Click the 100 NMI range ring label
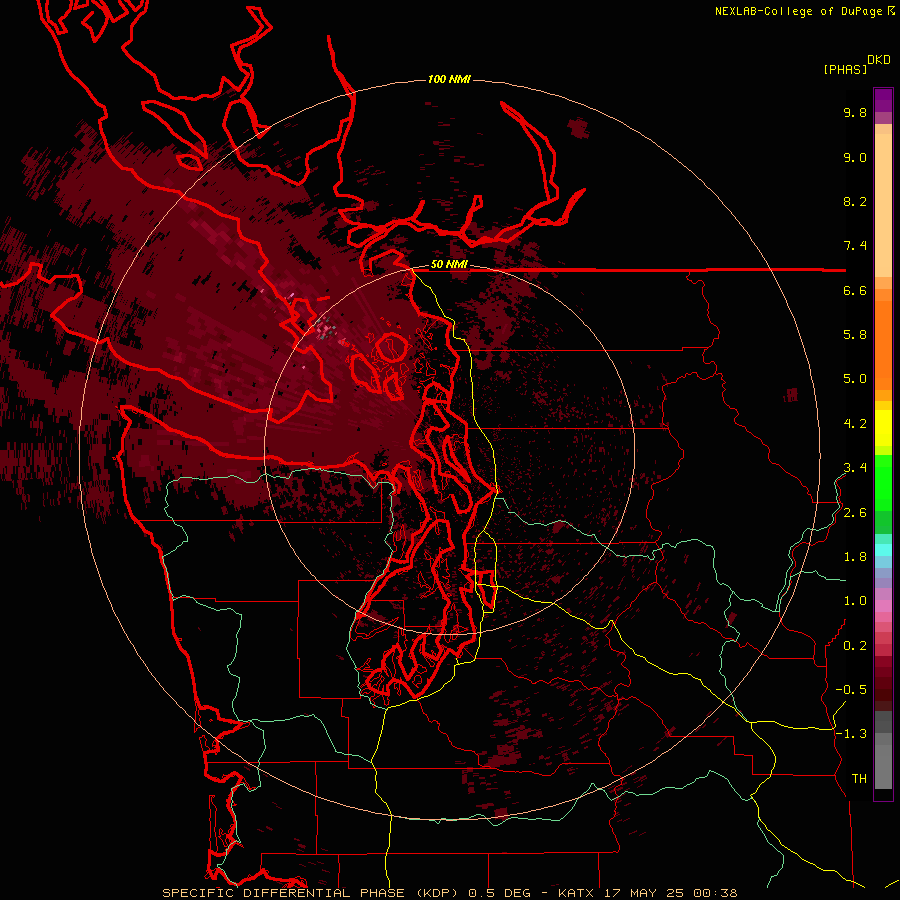The width and height of the screenshot is (900, 900). pyautogui.click(x=449, y=79)
